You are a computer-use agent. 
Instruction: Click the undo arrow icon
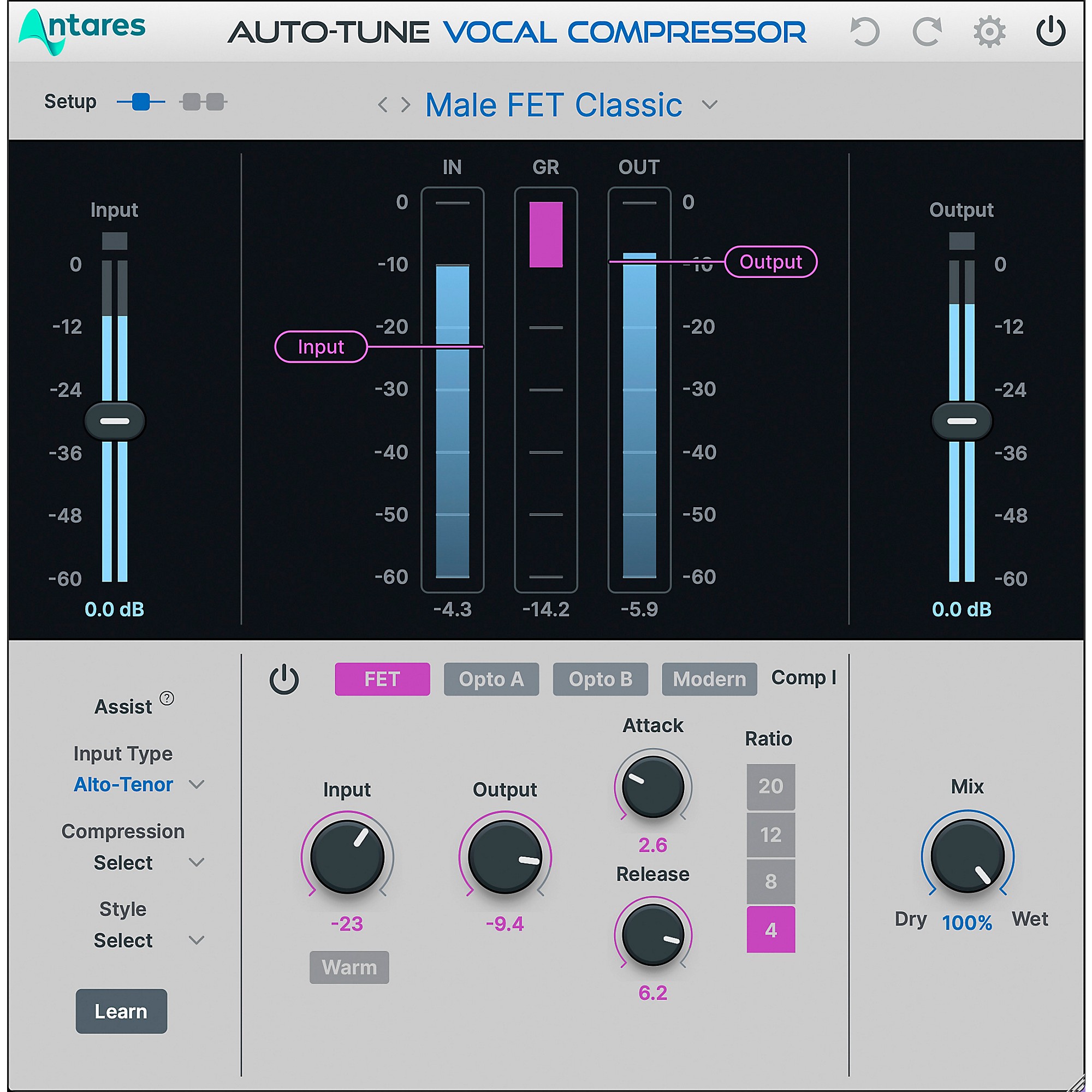(865, 32)
